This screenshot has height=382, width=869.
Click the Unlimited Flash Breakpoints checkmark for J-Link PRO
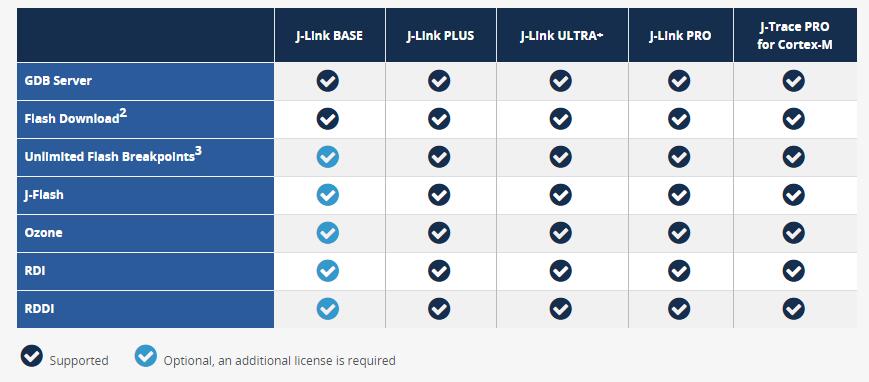coord(679,157)
